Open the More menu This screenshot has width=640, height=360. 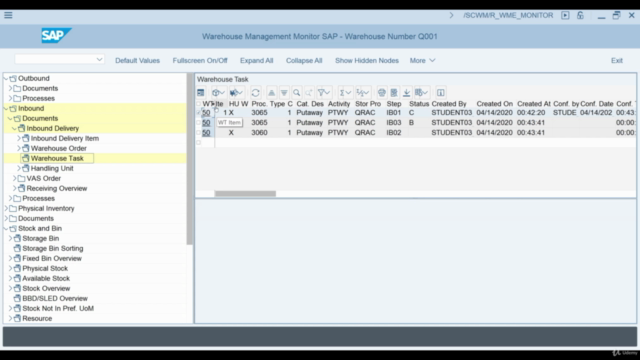click(422, 60)
